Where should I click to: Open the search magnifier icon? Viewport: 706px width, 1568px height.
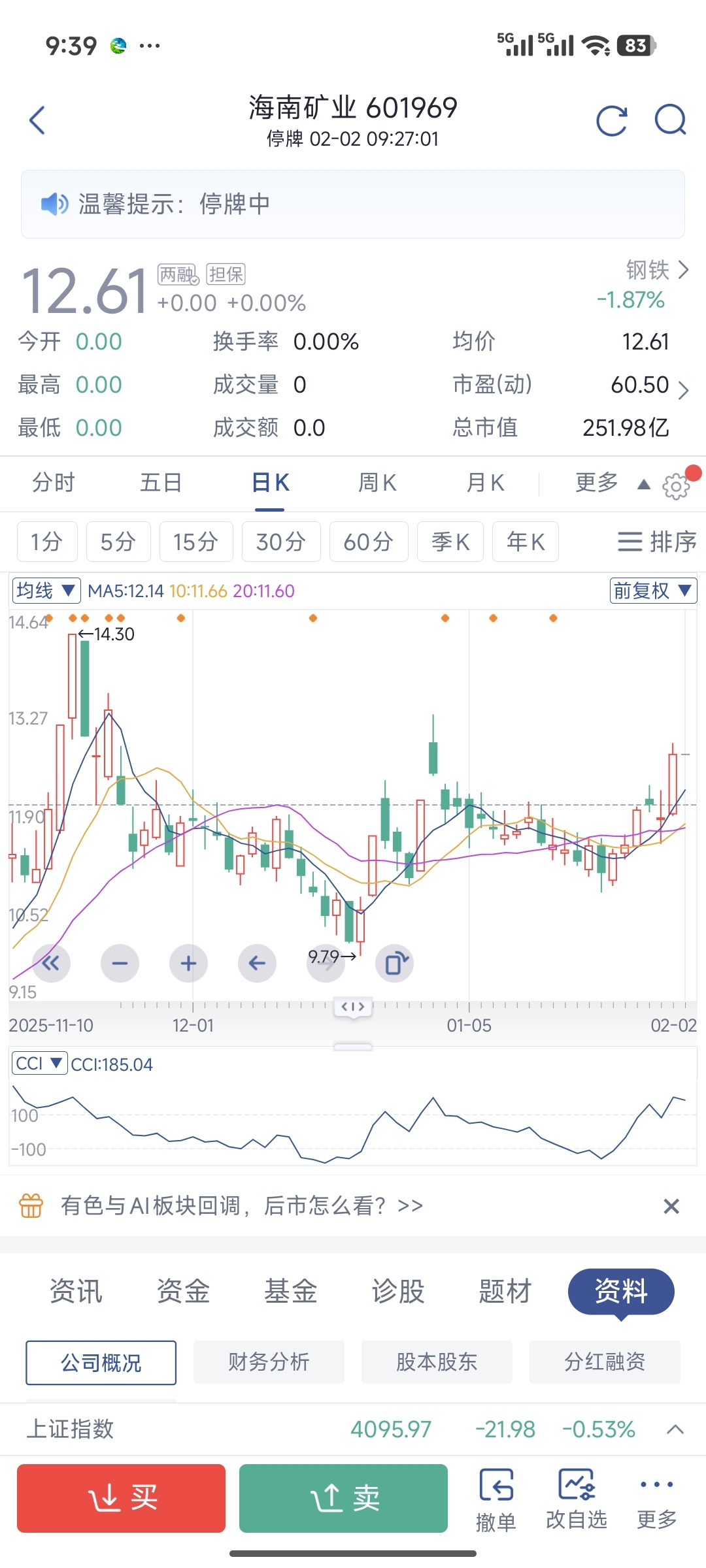[671, 120]
